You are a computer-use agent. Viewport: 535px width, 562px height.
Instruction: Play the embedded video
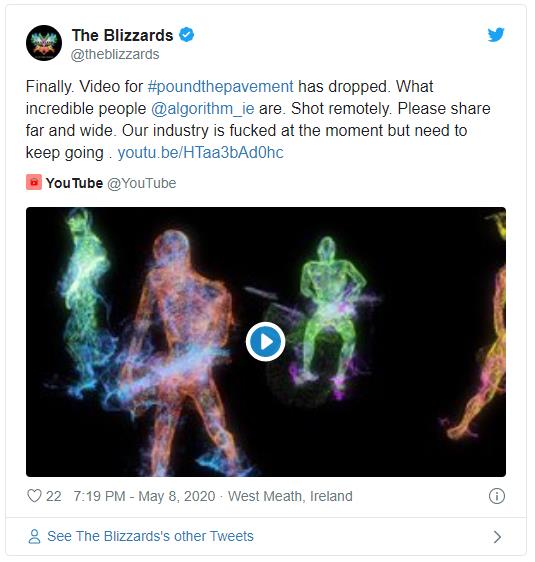[266, 342]
